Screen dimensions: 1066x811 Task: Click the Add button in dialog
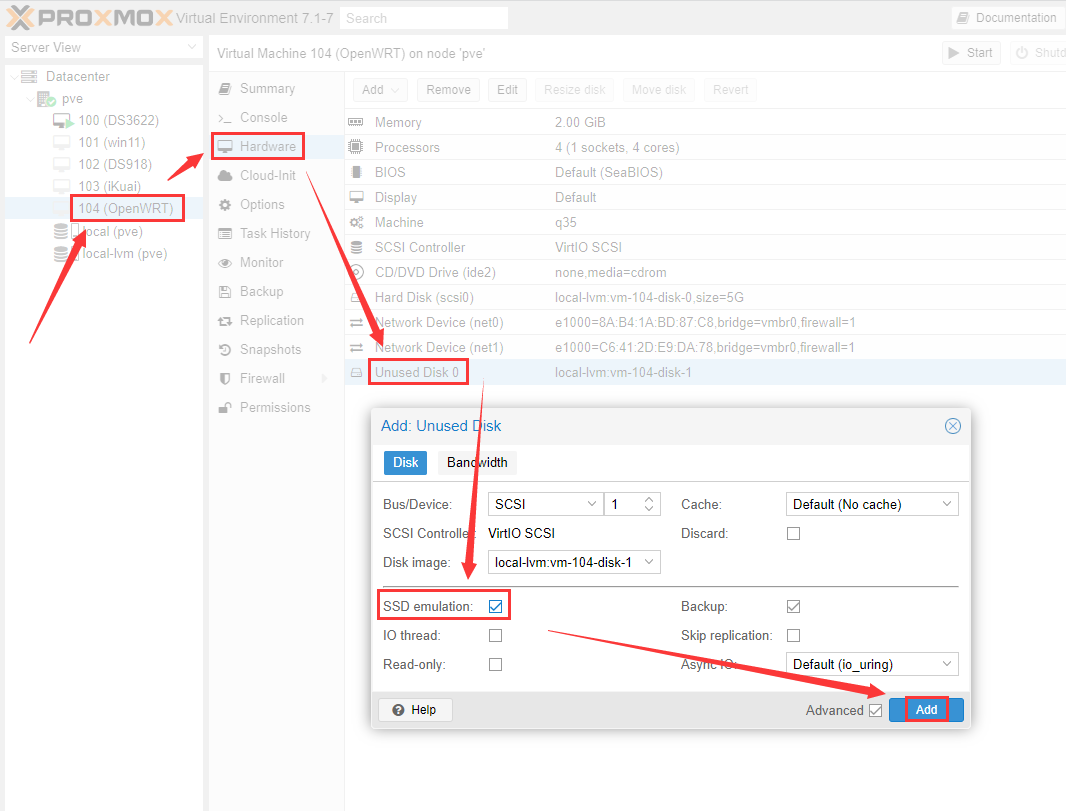926,710
